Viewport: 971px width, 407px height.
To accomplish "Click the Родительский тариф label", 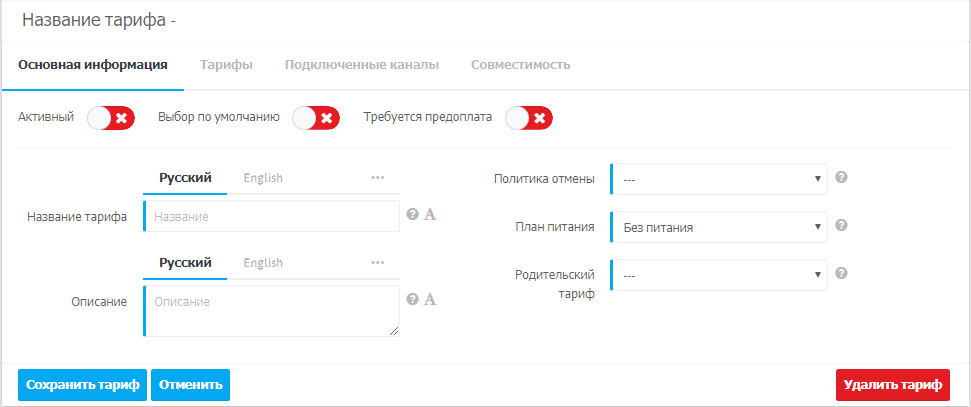I will pos(555,284).
